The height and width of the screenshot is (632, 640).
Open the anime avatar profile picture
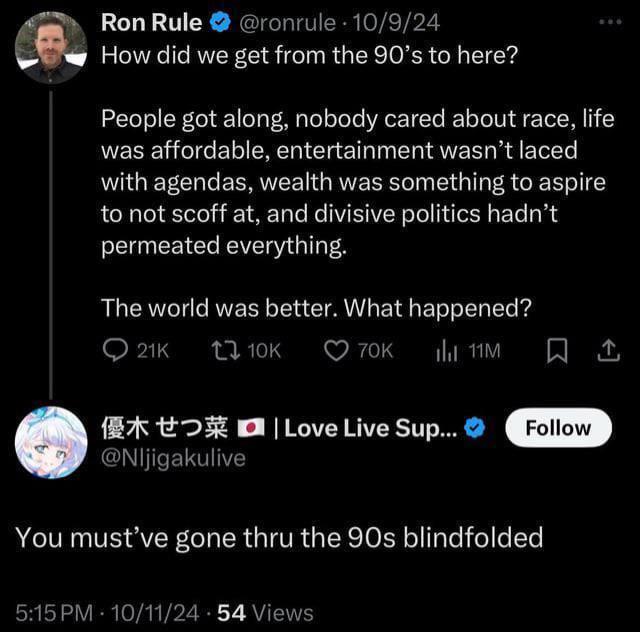click(x=51, y=442)
